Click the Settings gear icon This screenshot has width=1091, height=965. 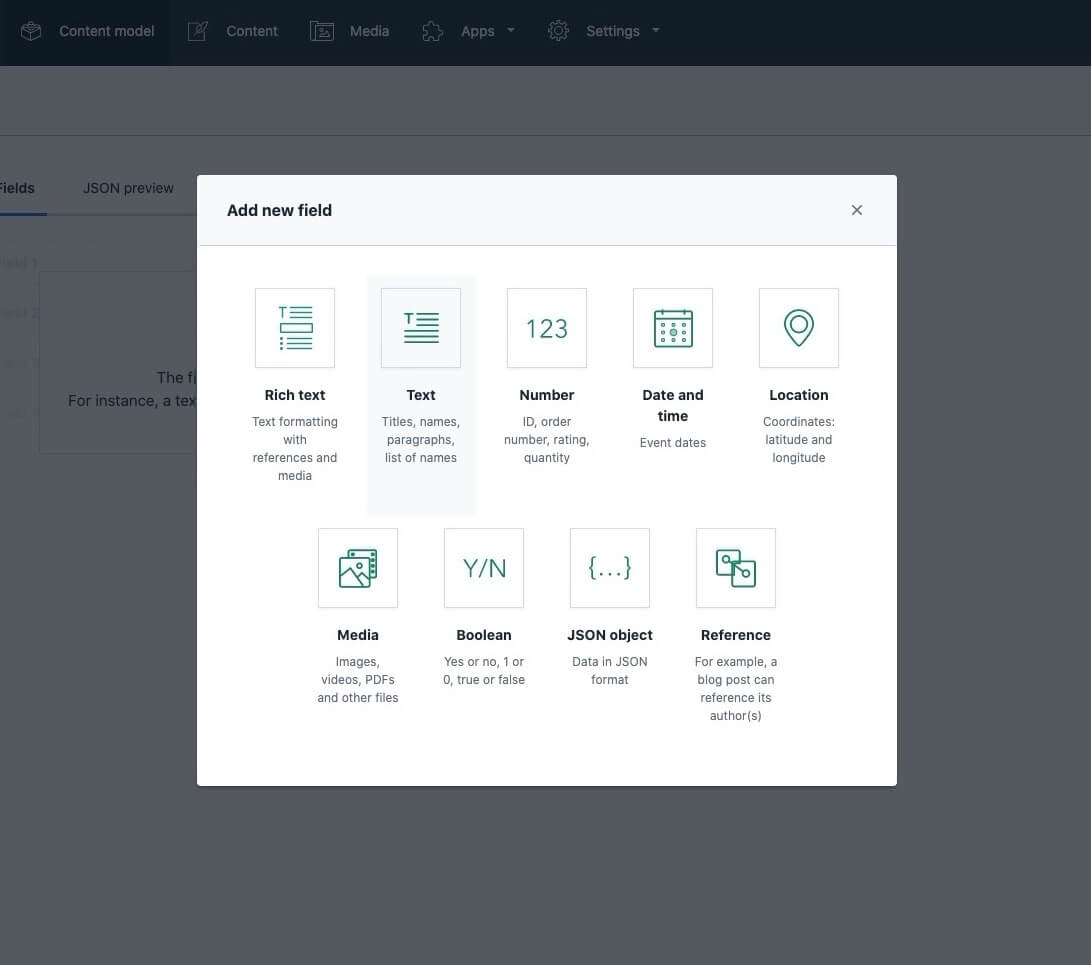coord(558,31)
